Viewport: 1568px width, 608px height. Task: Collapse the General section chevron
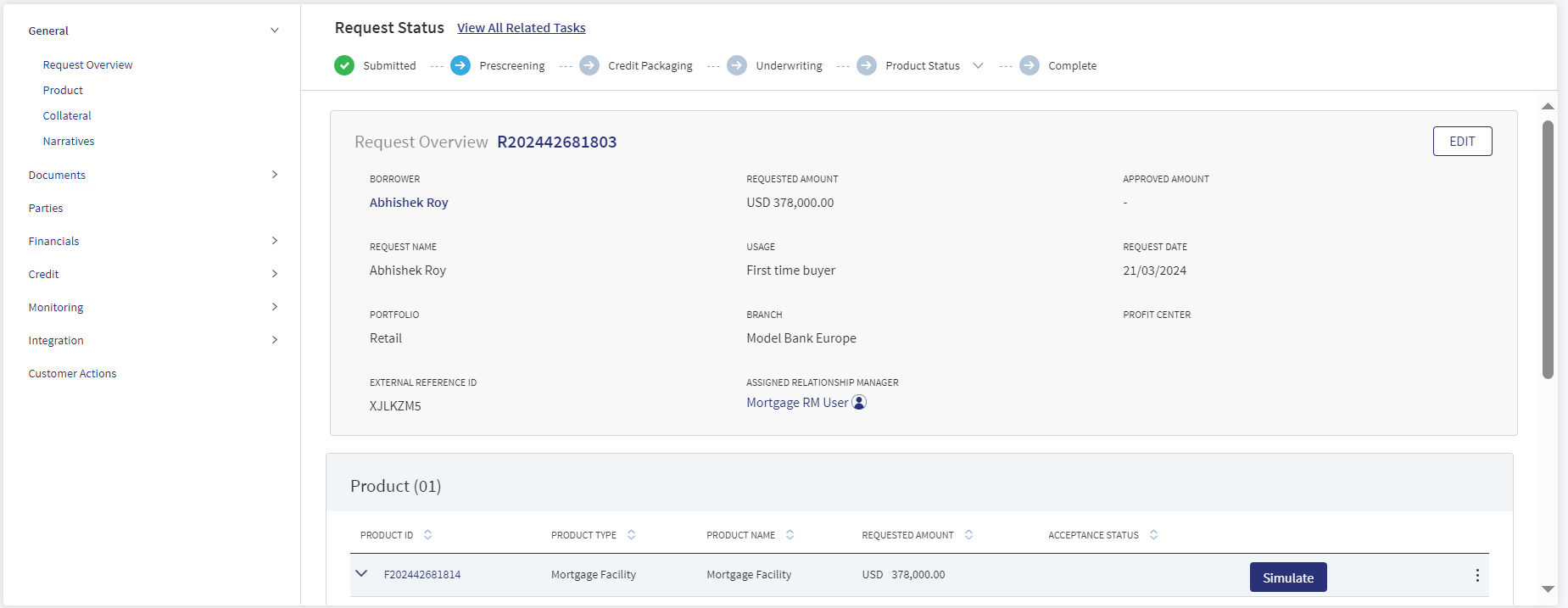pyautogui.click(x=275, y=31)
